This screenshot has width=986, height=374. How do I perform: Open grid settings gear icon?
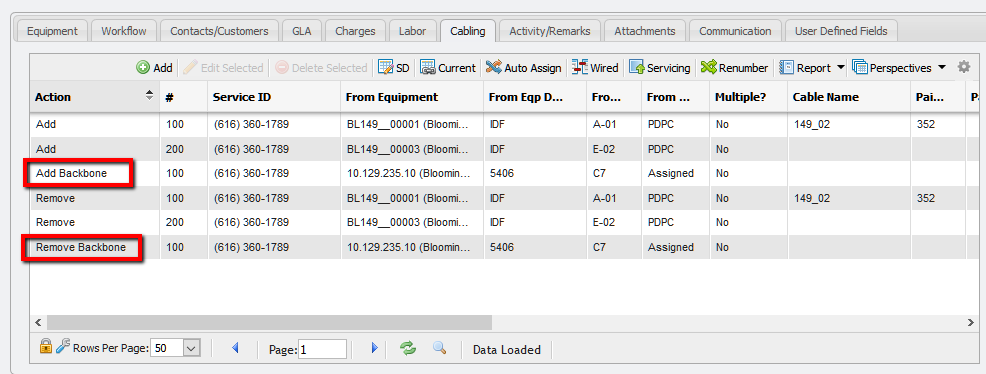963,67
